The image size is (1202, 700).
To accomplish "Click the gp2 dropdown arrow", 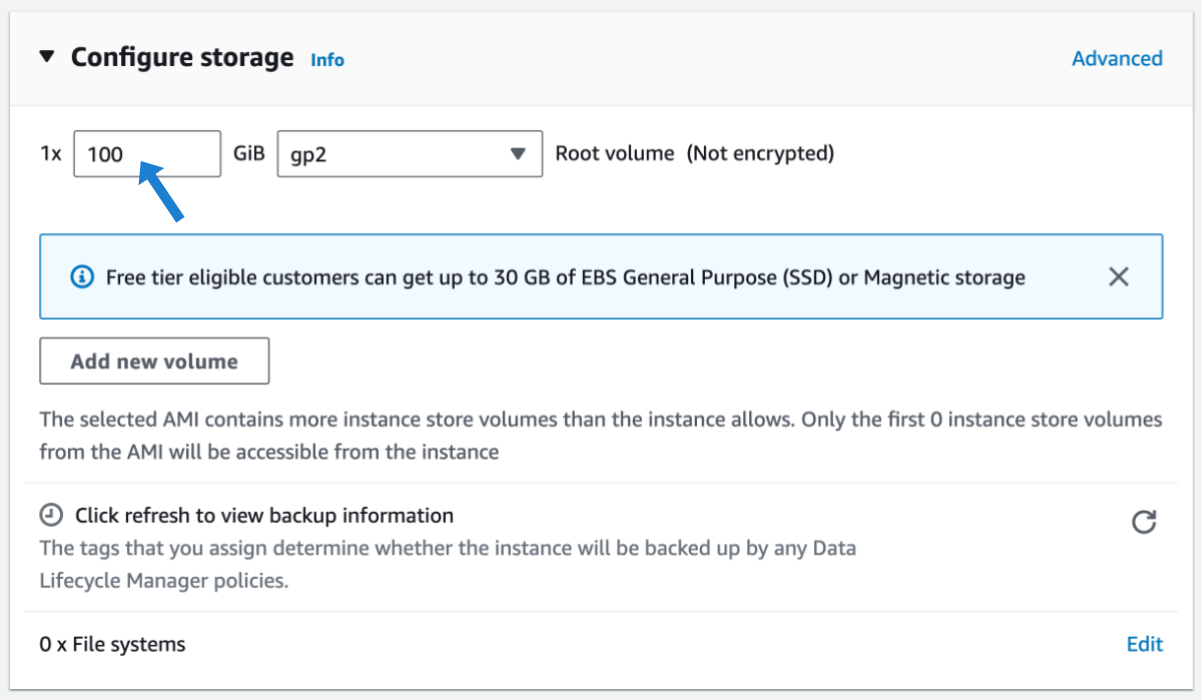I will tap(517, 154).
